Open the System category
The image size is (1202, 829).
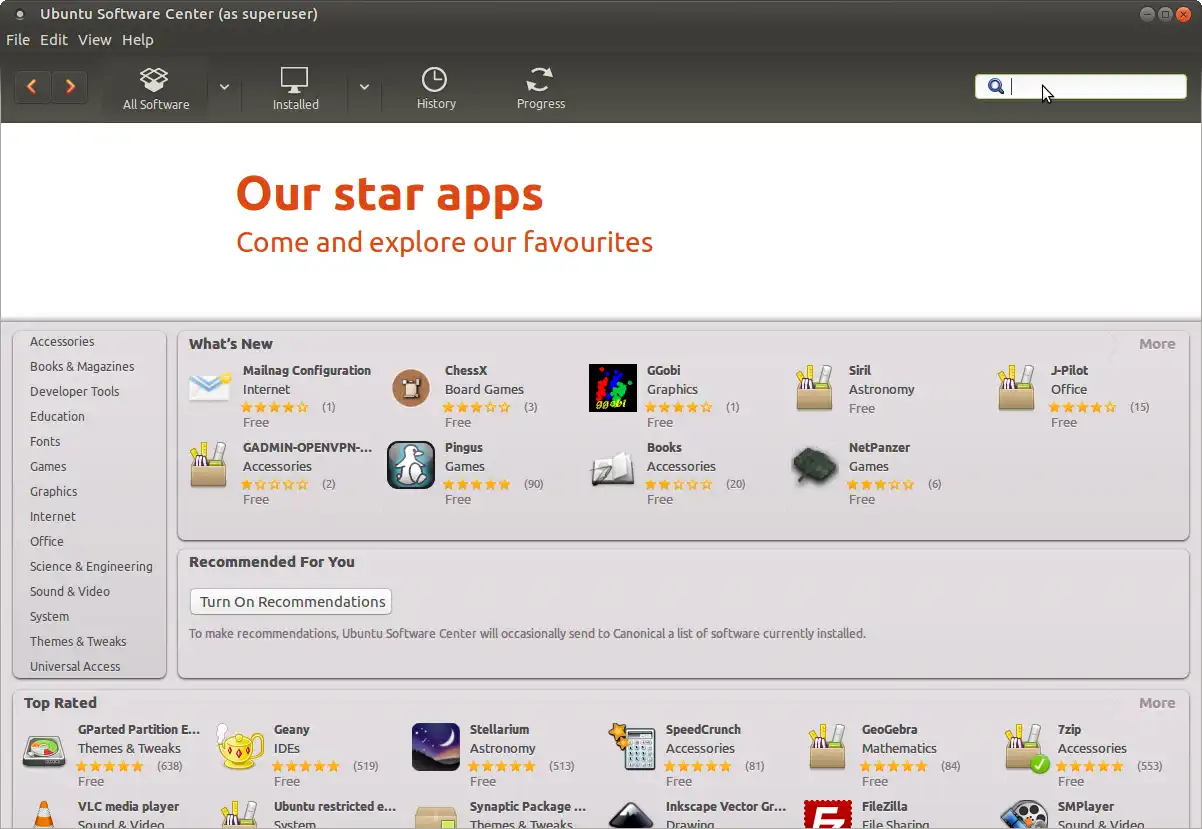tap(50, 617)
